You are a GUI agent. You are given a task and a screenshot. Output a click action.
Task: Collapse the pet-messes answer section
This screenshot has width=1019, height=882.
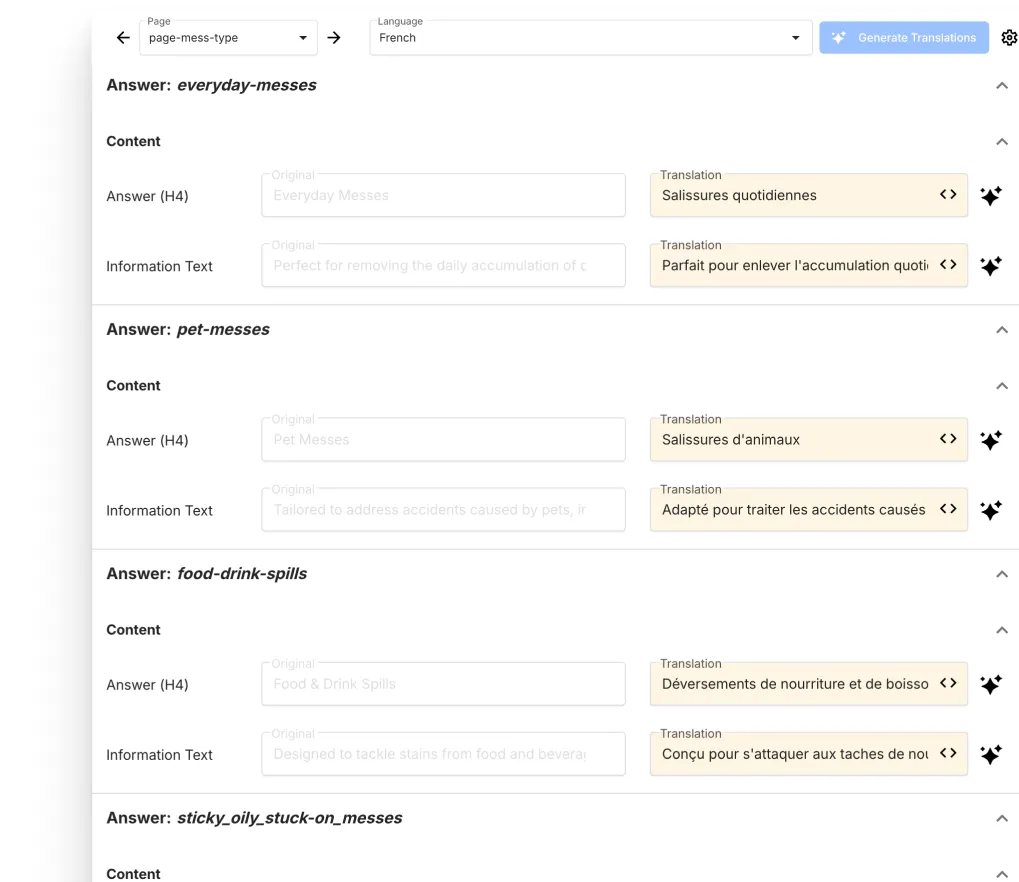coord(1001,330)
